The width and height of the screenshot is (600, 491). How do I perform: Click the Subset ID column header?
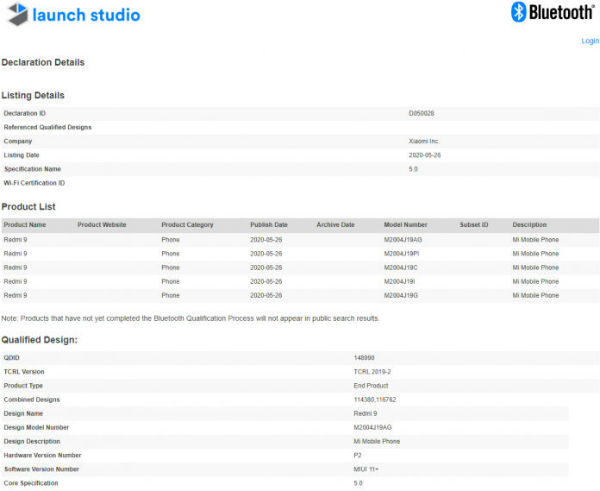point(474,225)
